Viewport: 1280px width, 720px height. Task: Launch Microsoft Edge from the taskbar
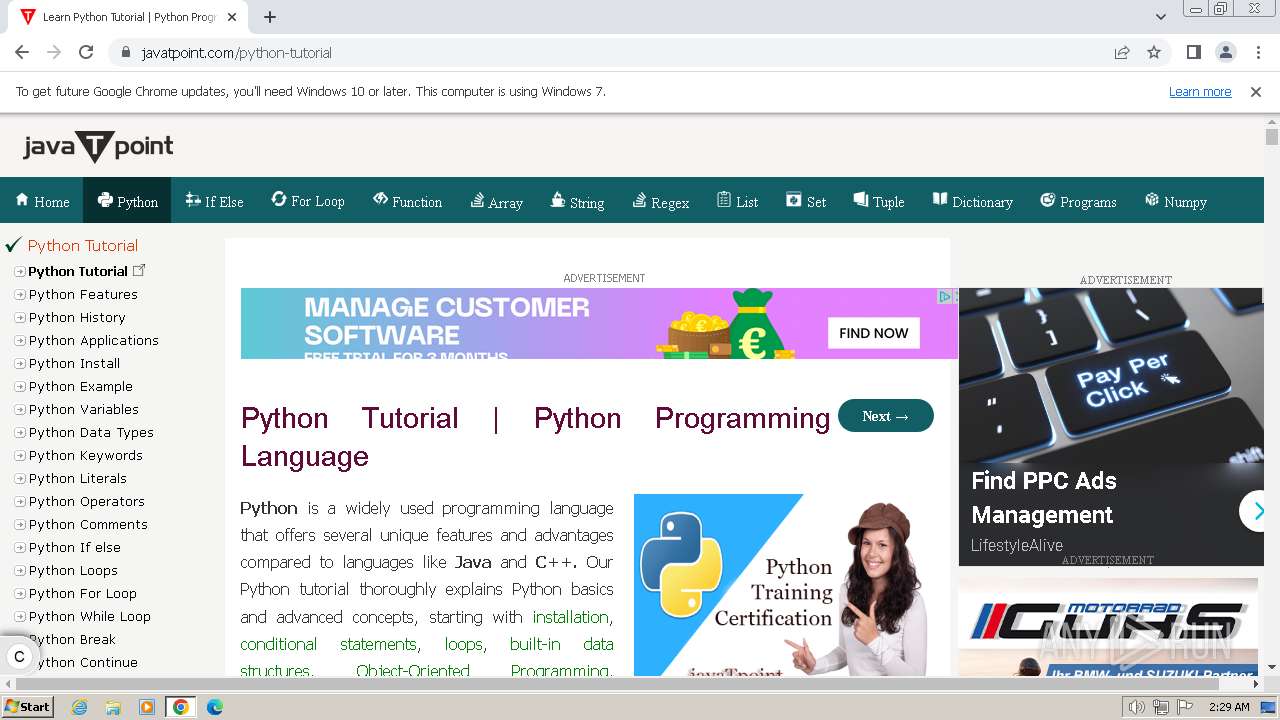[x=215, y=707]
